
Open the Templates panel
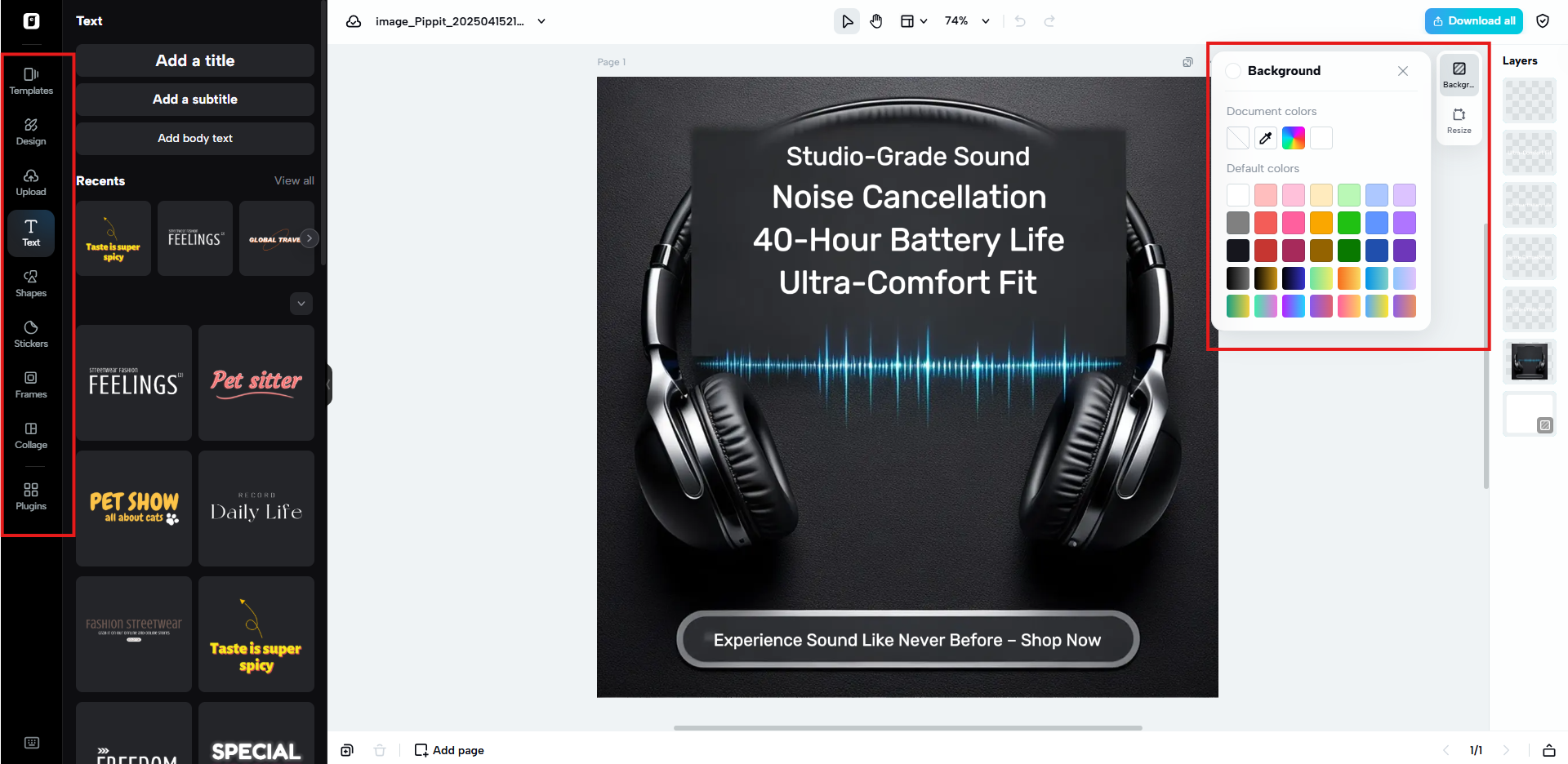30,82
